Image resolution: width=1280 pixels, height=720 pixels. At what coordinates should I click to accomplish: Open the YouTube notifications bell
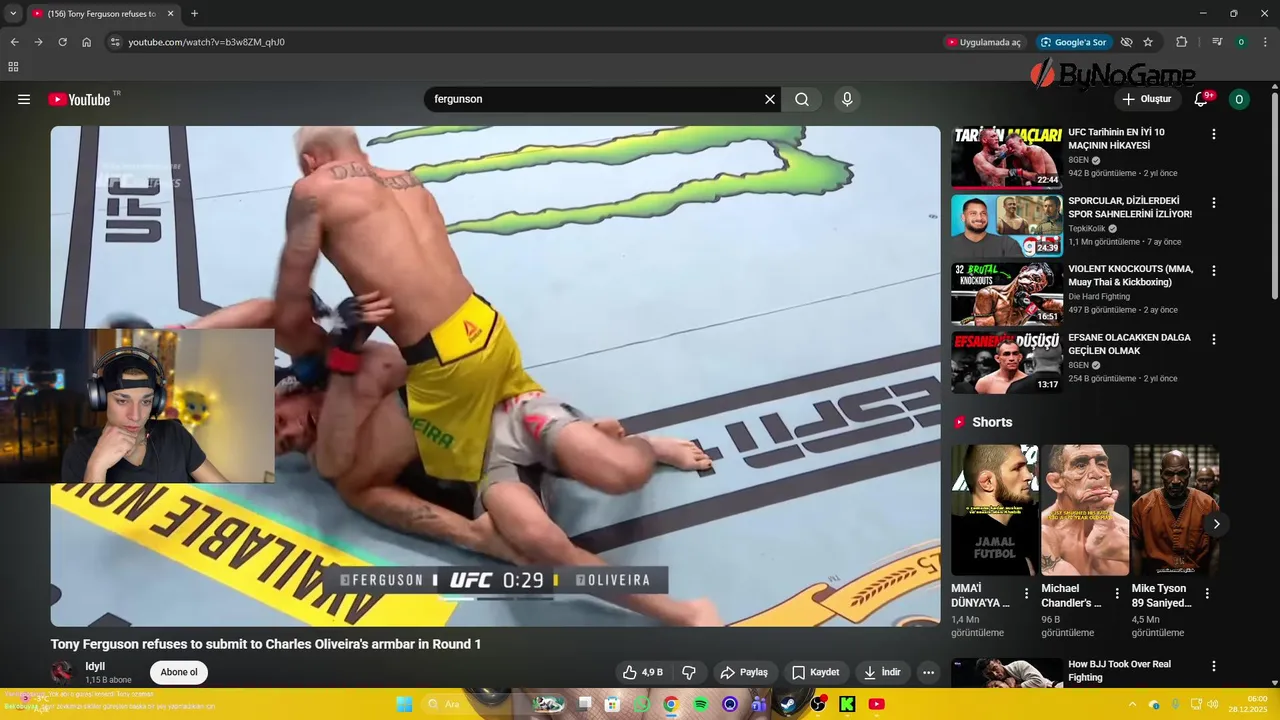1202,99
